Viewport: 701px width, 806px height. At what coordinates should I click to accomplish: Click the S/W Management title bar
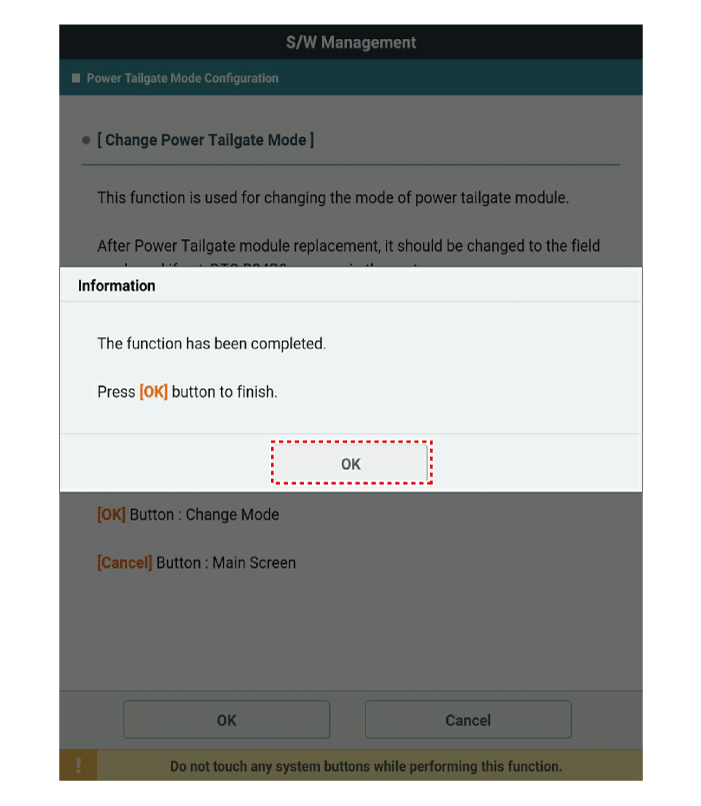click(351, 42)
